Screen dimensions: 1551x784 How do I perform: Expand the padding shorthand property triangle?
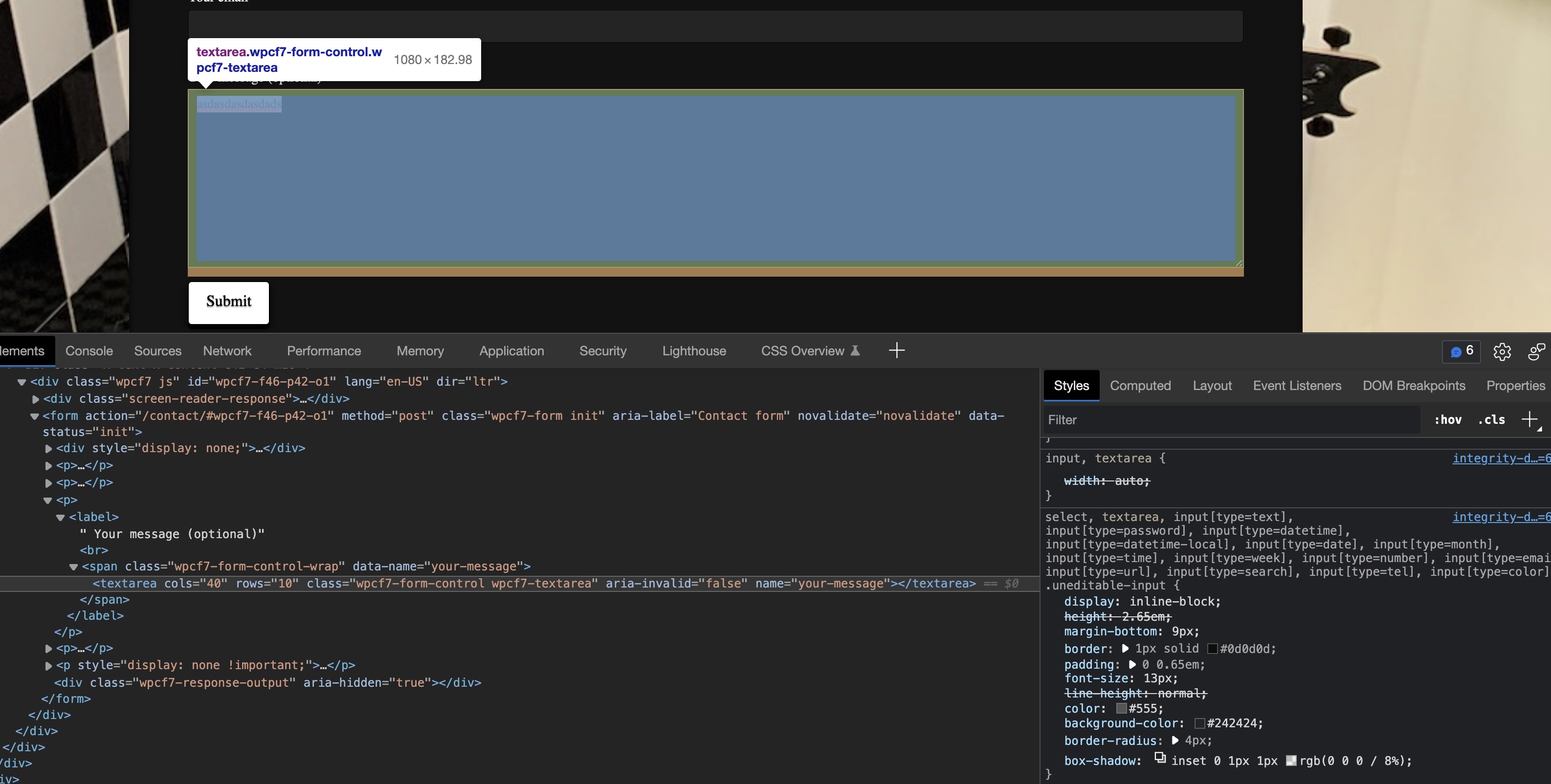tap(1132, 665)
